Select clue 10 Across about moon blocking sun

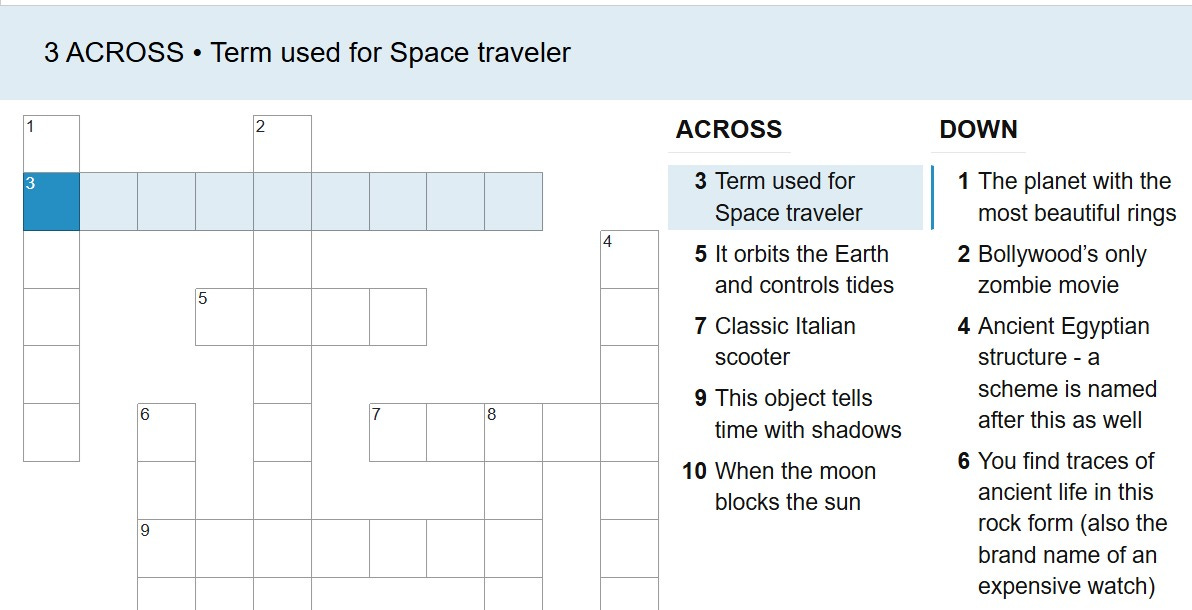[x=795, y=486]
